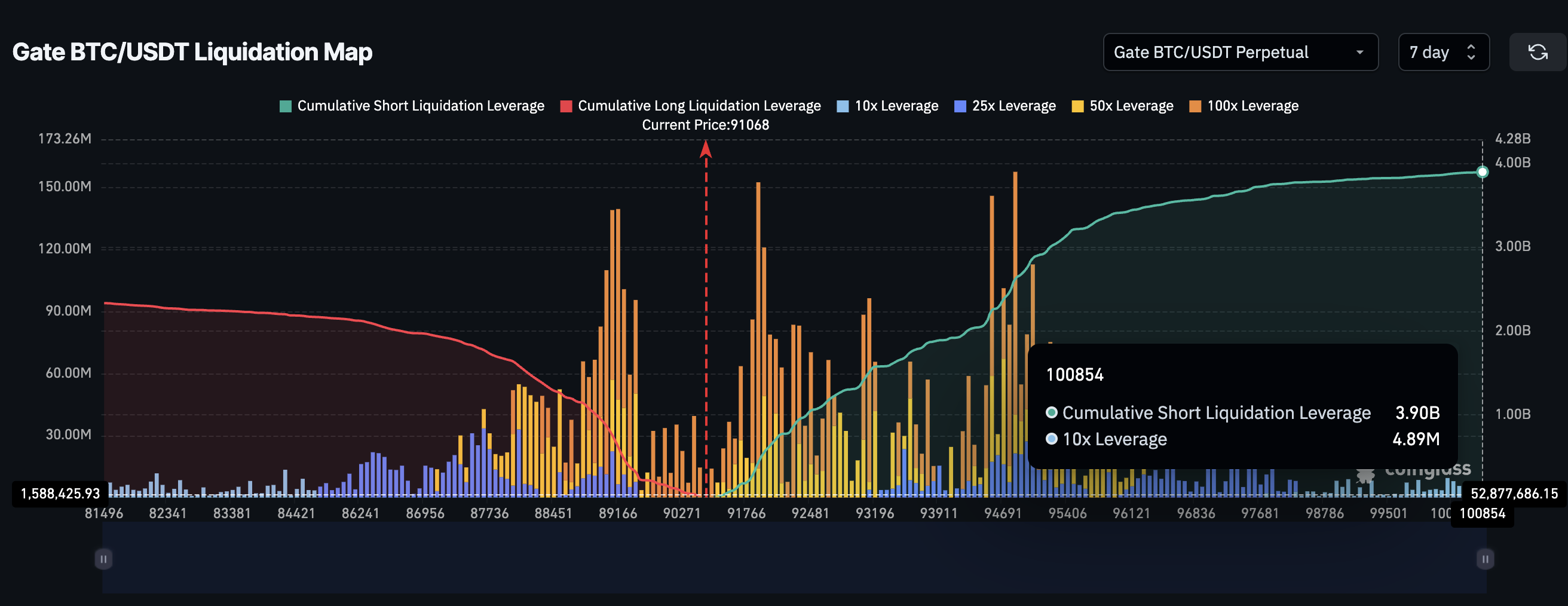Click the "1,588,425.93" left axis pointer value
The image size is (1568, 606).
click(x=60, y=493)
